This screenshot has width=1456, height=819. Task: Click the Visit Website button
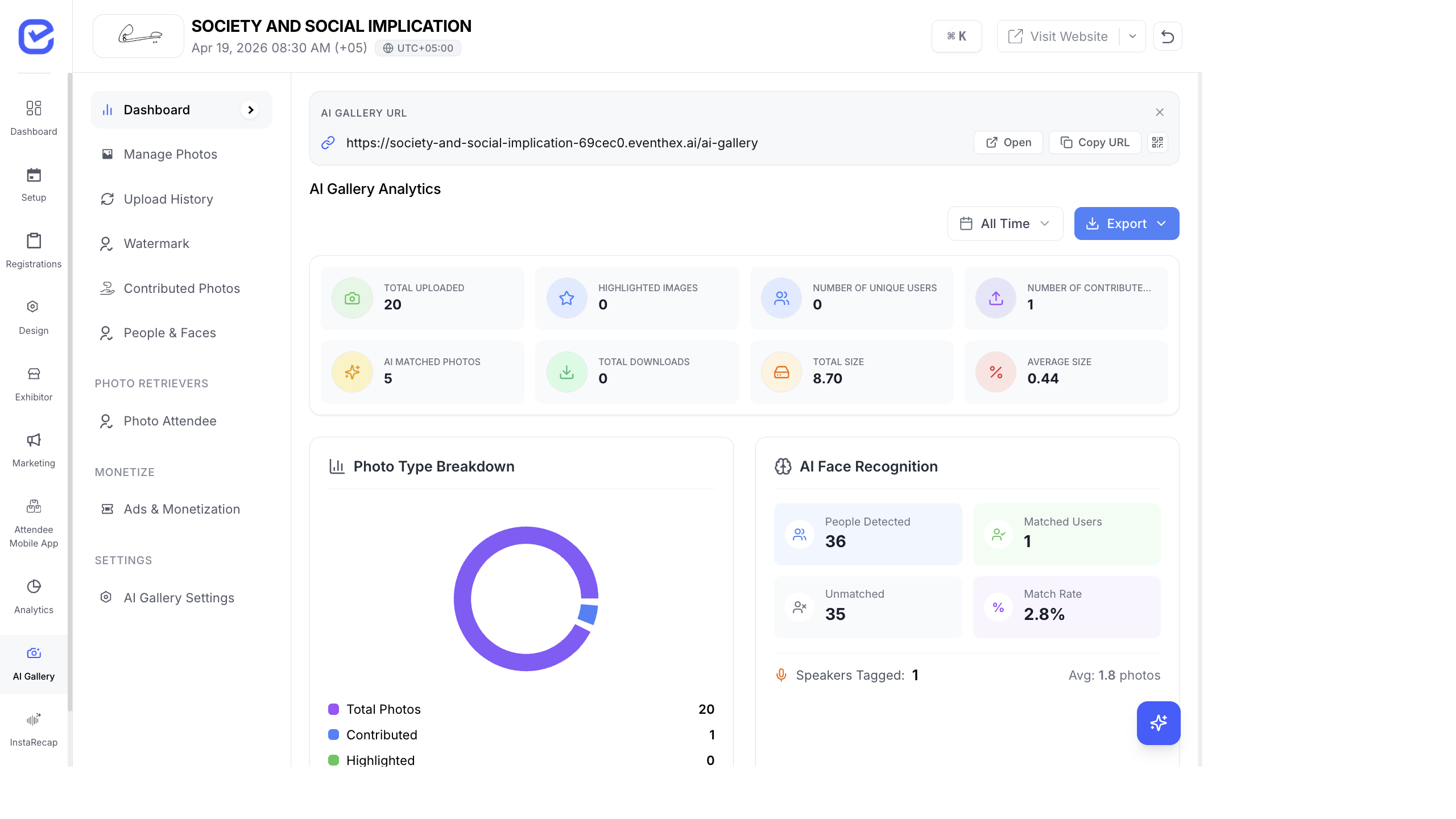(1058, 36)
